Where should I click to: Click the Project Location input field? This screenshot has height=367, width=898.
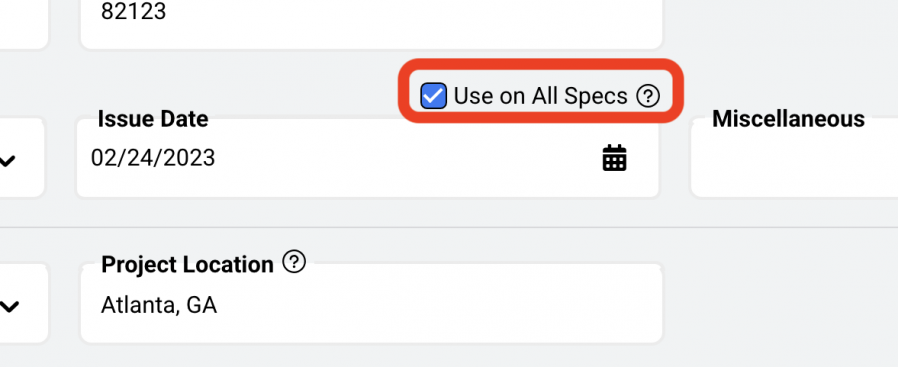tap(371, 303)
